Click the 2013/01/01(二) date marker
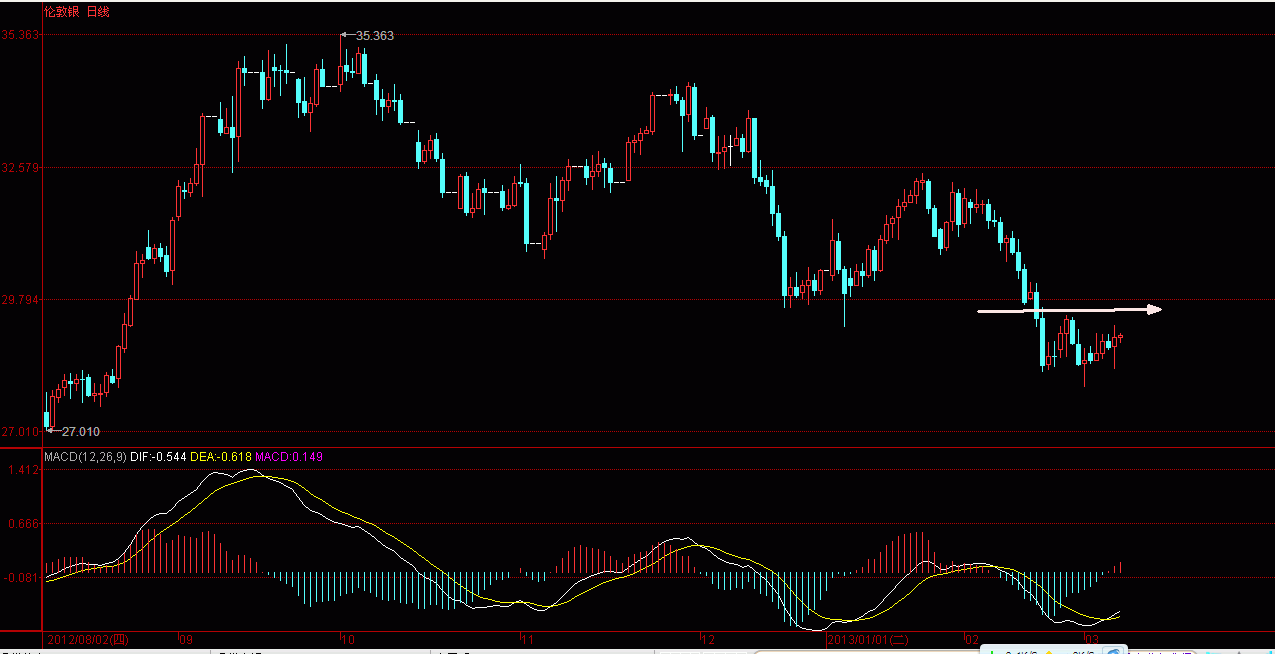The height and width of the screenshot is (654, 1275). [x=868, y=638]
